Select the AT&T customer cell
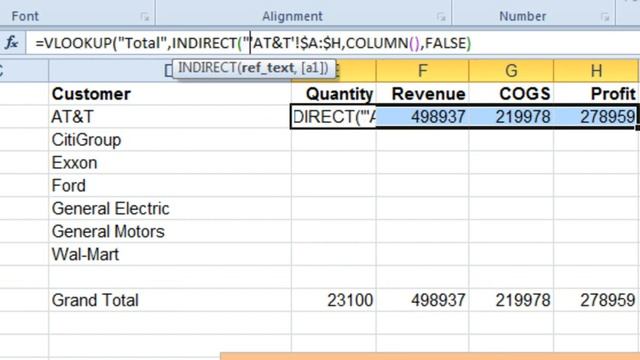Viewport: 640px width, 360px height. point(170,117)
